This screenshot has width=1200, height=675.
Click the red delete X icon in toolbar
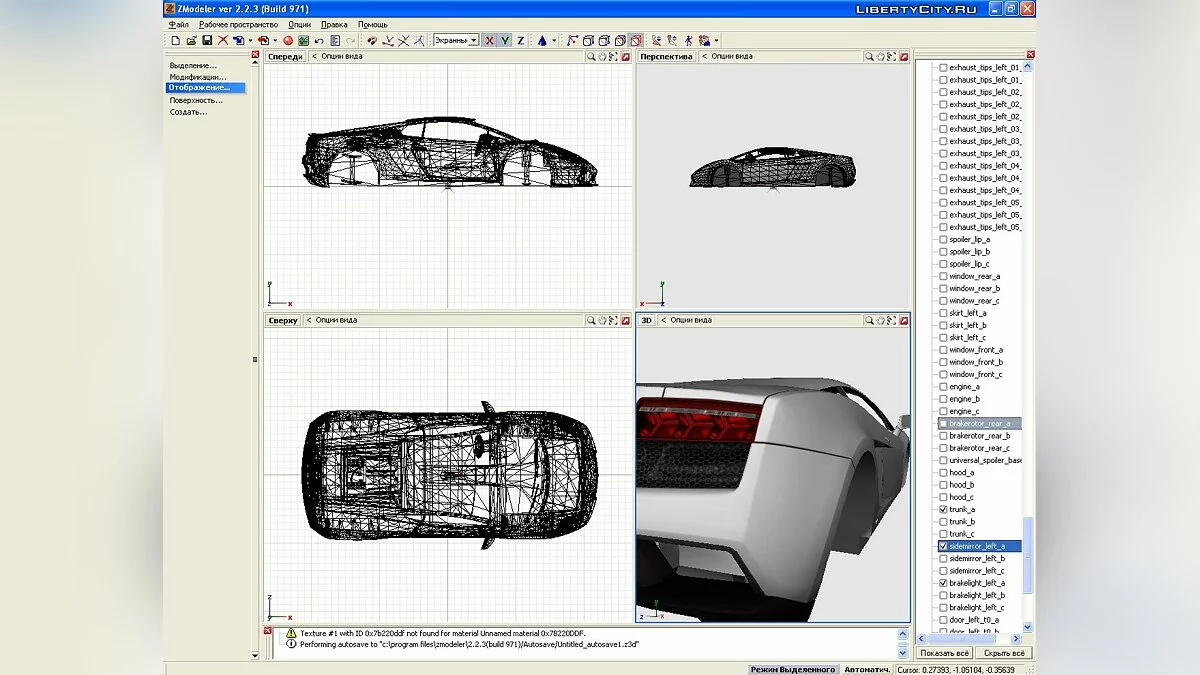pos(225,40)
